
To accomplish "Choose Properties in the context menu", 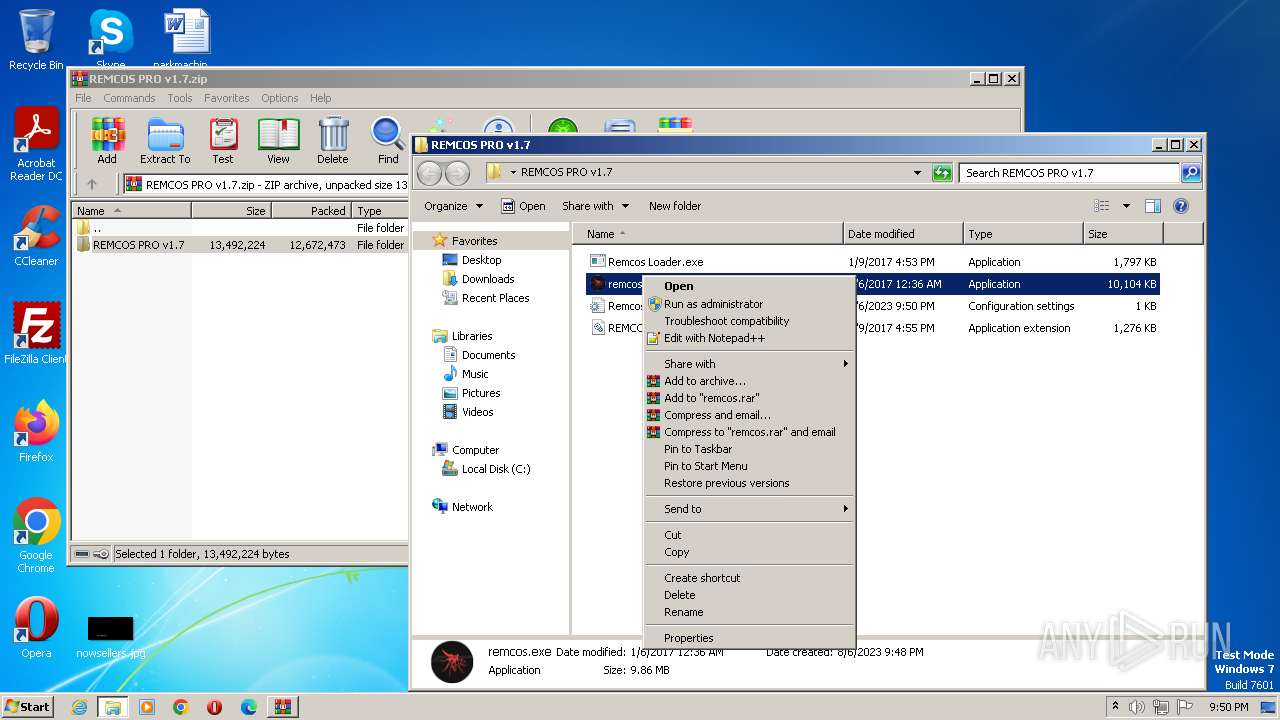I will 748,638.
